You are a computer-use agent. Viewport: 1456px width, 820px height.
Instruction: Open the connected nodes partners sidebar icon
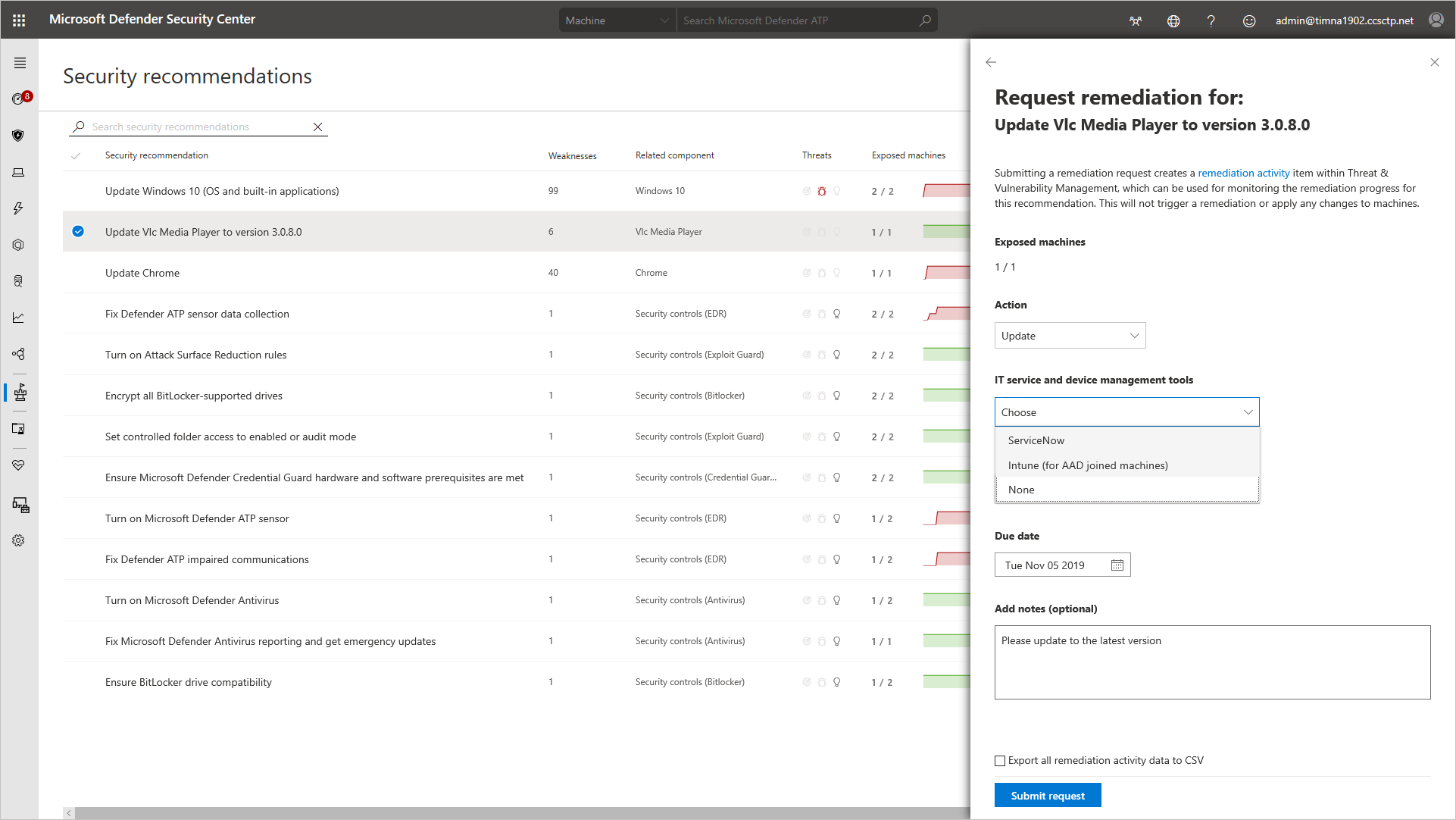[18, 354]
